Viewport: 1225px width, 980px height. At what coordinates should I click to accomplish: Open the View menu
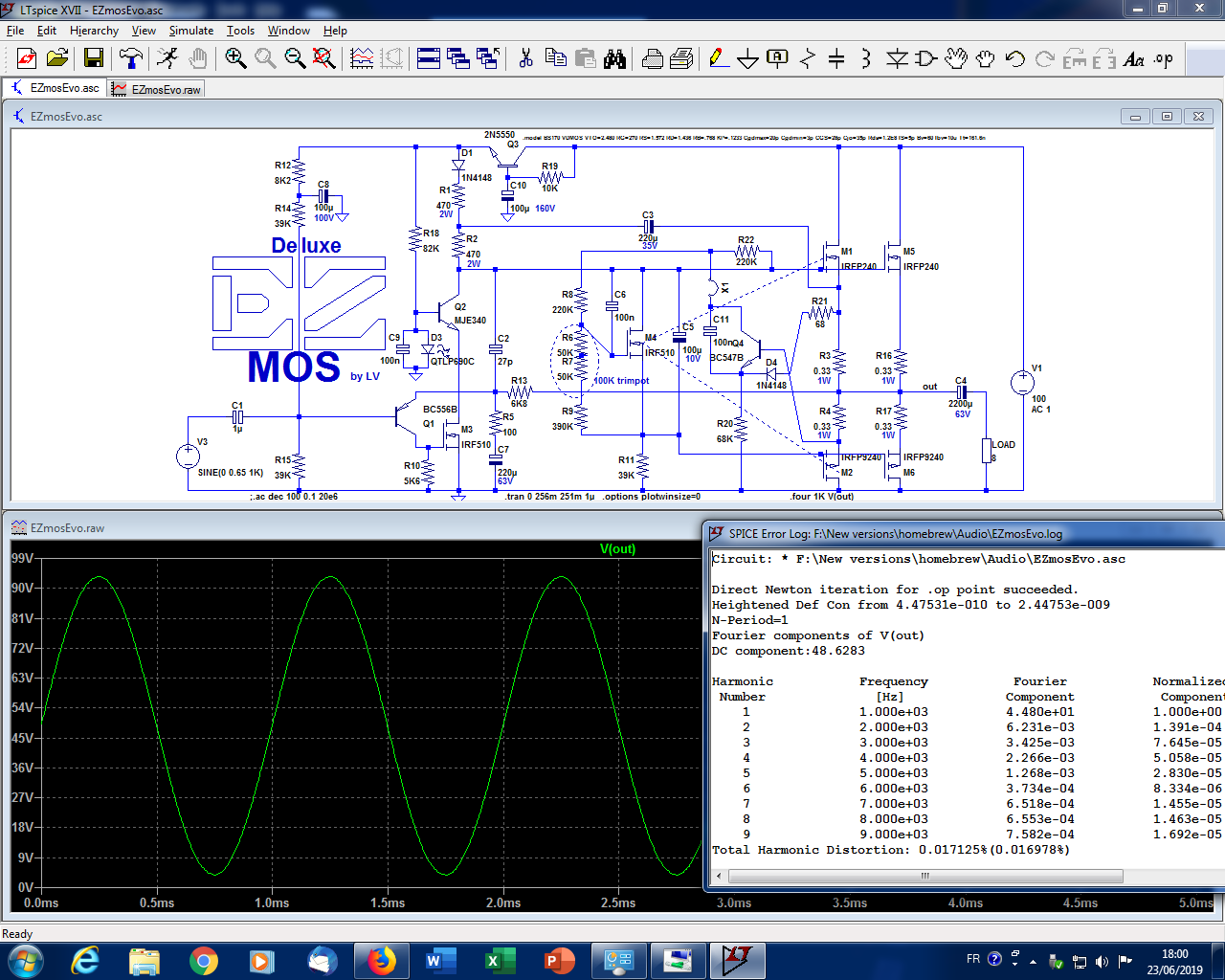click(x=144, y=31)
